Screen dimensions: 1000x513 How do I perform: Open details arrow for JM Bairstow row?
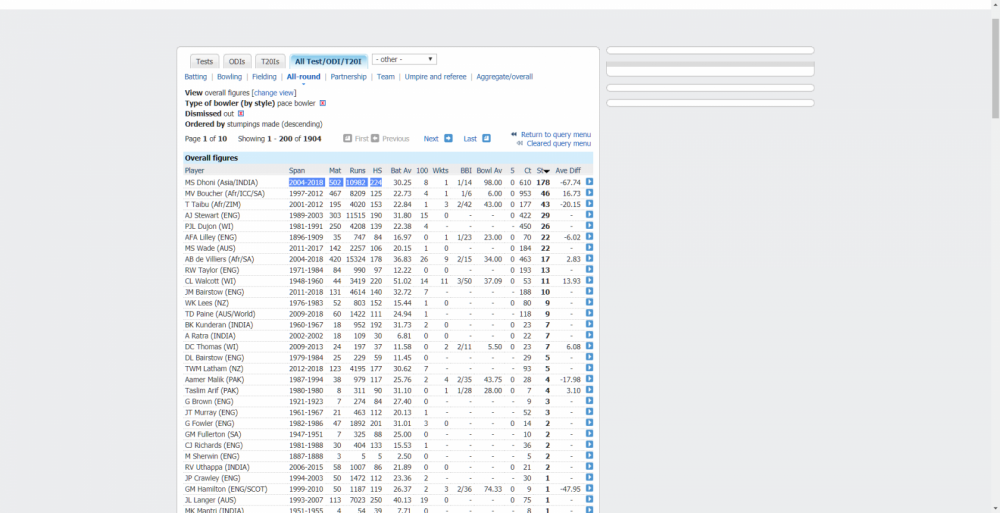pyautogui.click(x=589, y=291)
